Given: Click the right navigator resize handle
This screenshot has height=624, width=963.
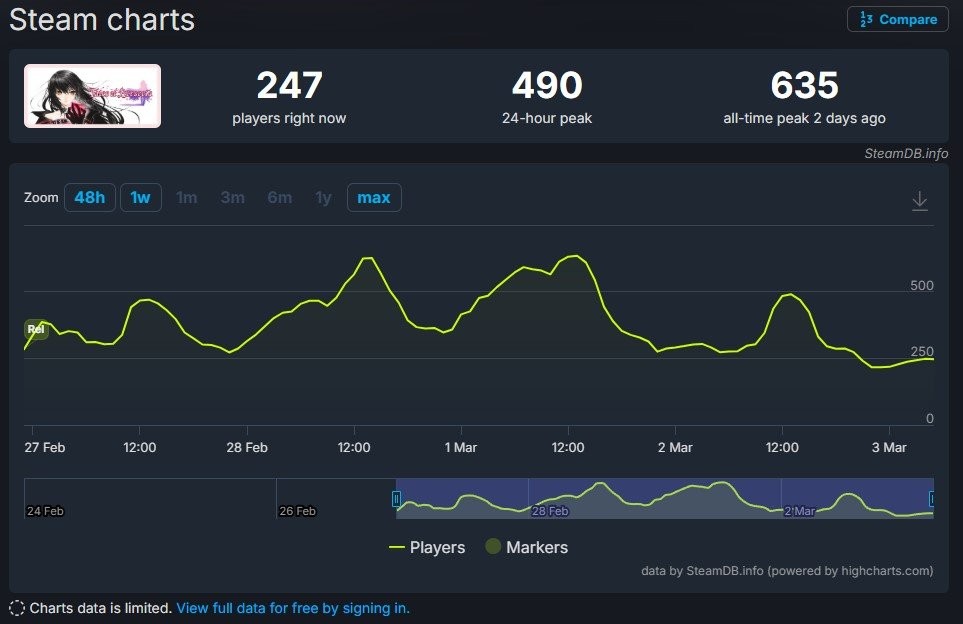Looking at the screenshot, I should click(930, 497).
